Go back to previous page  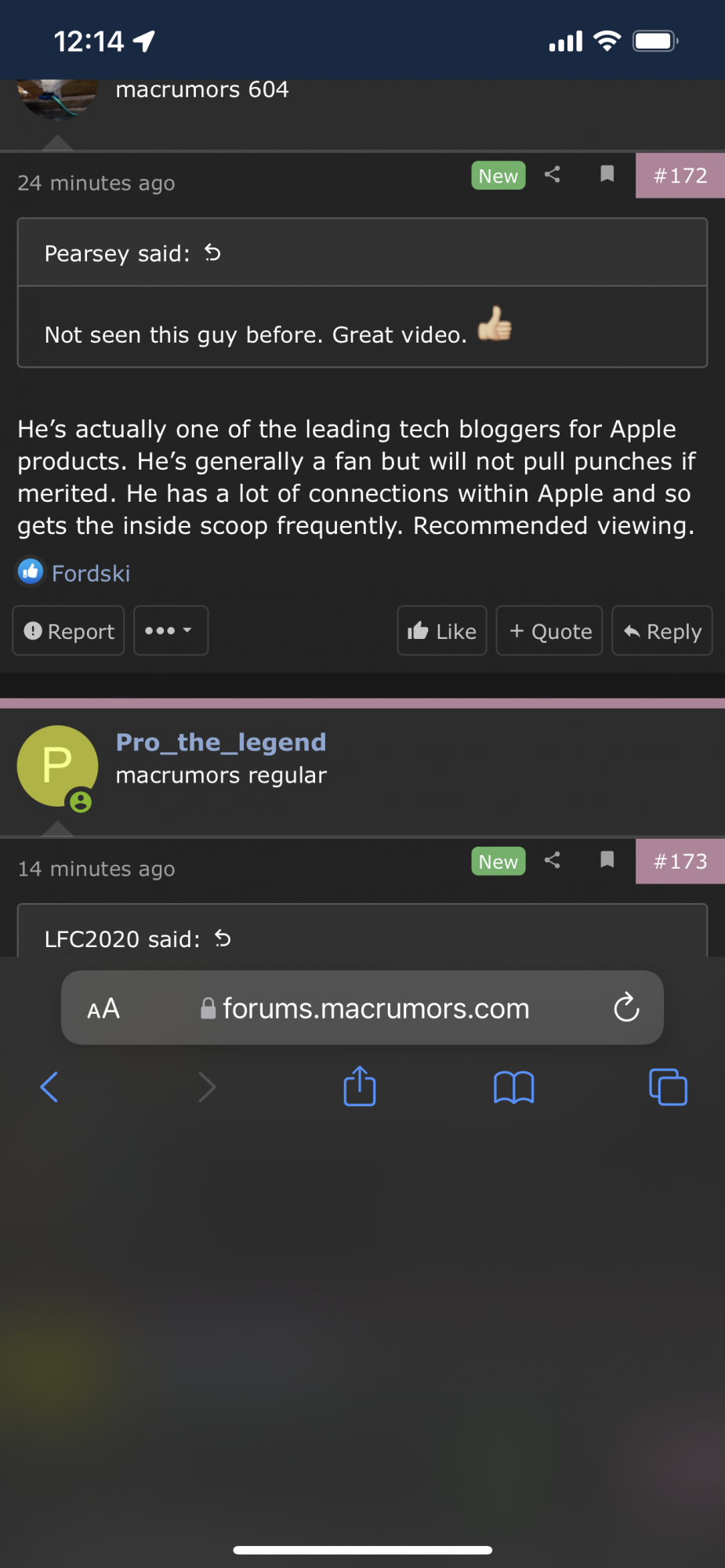point(49,1087)
